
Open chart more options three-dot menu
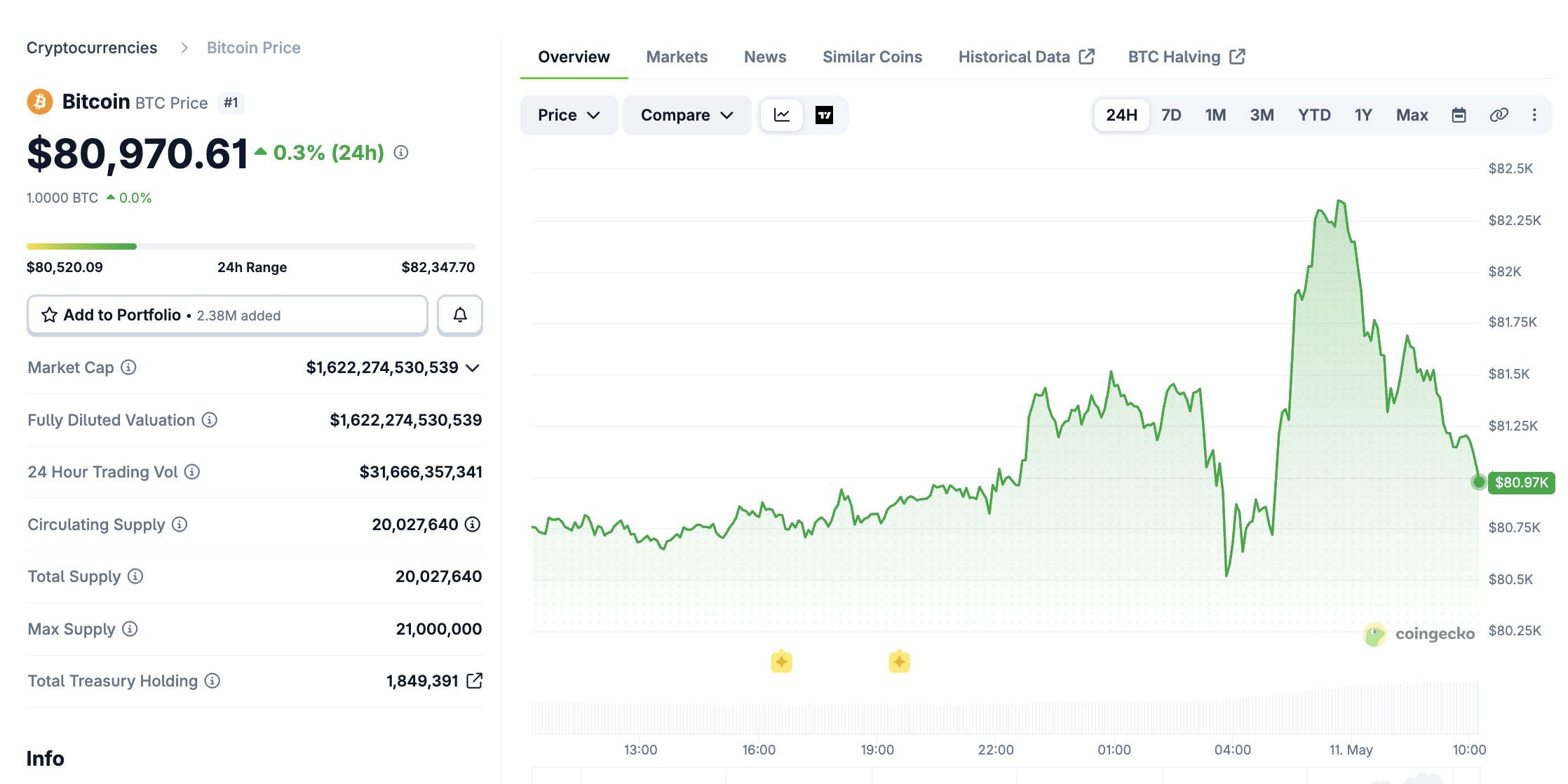point(1534,115)
